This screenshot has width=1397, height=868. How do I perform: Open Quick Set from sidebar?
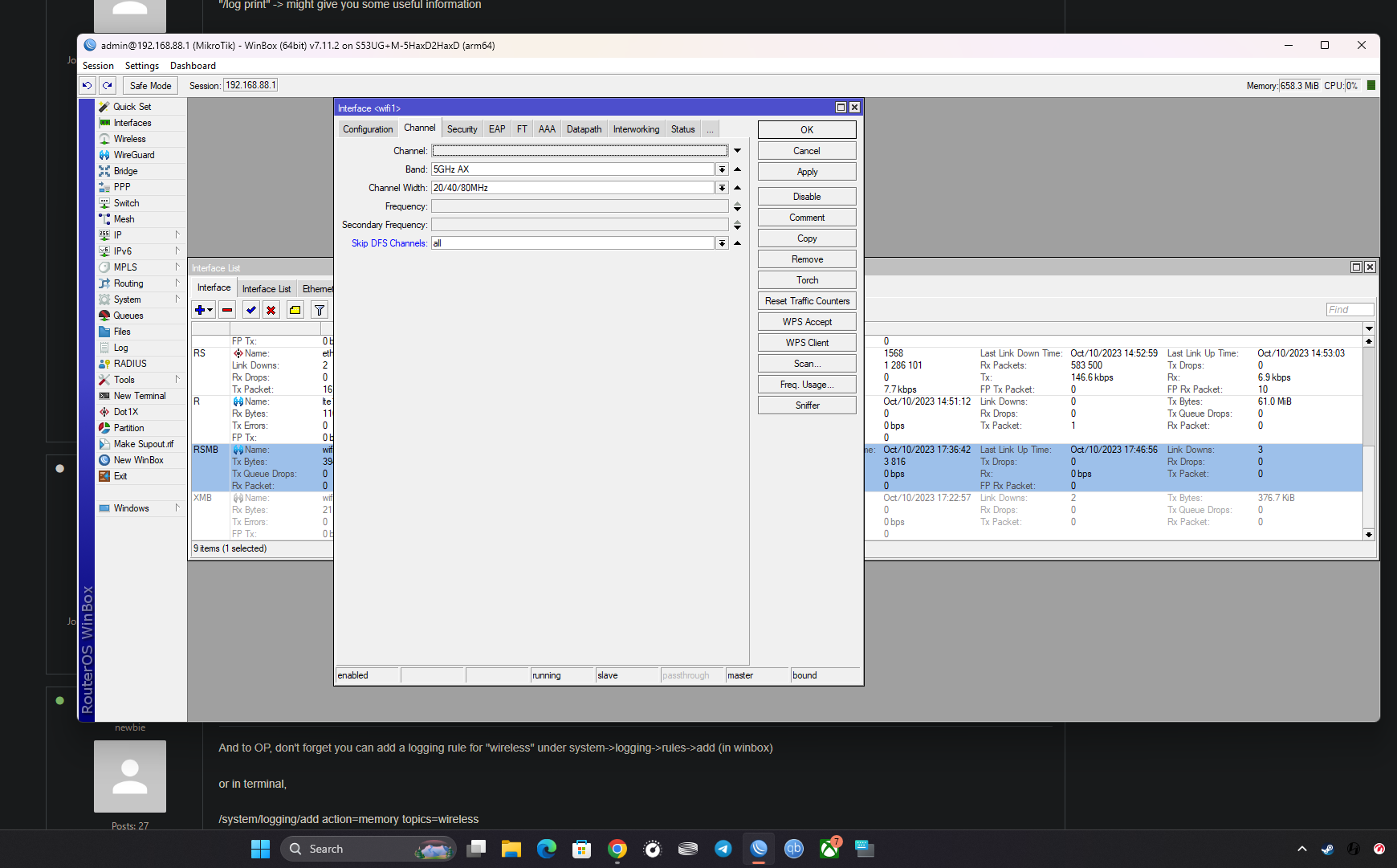(x=132, y=107)
